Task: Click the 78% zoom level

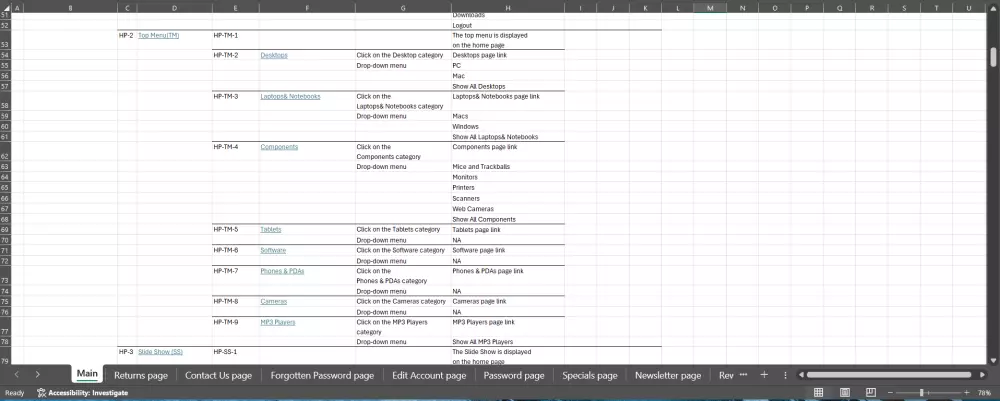Action: [x=985, y=393]
